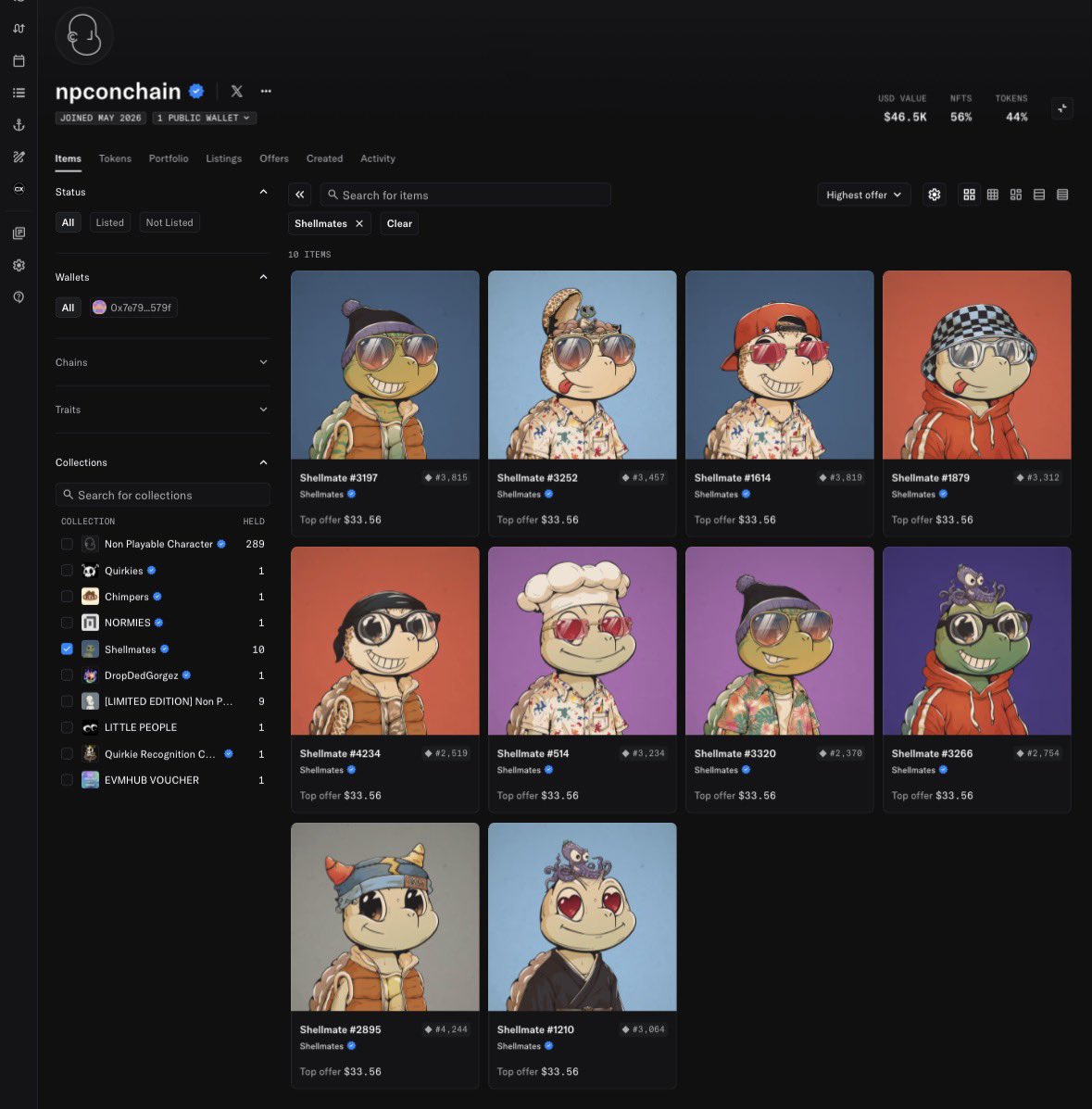This screenshot has height=1109, width=1092.
Task: Open the Shellmate #3252 thumbnail
Action: pyautogui.click(x=582, y=365)
